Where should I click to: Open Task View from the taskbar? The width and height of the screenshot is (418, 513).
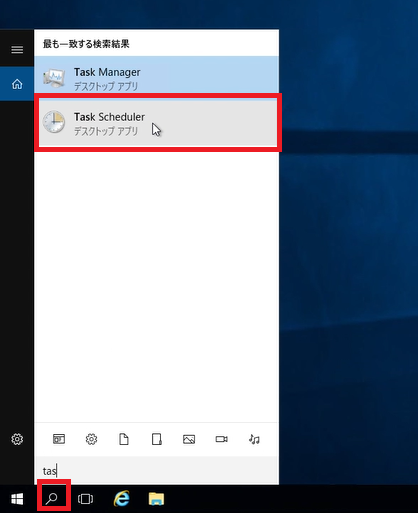(85, 499)
